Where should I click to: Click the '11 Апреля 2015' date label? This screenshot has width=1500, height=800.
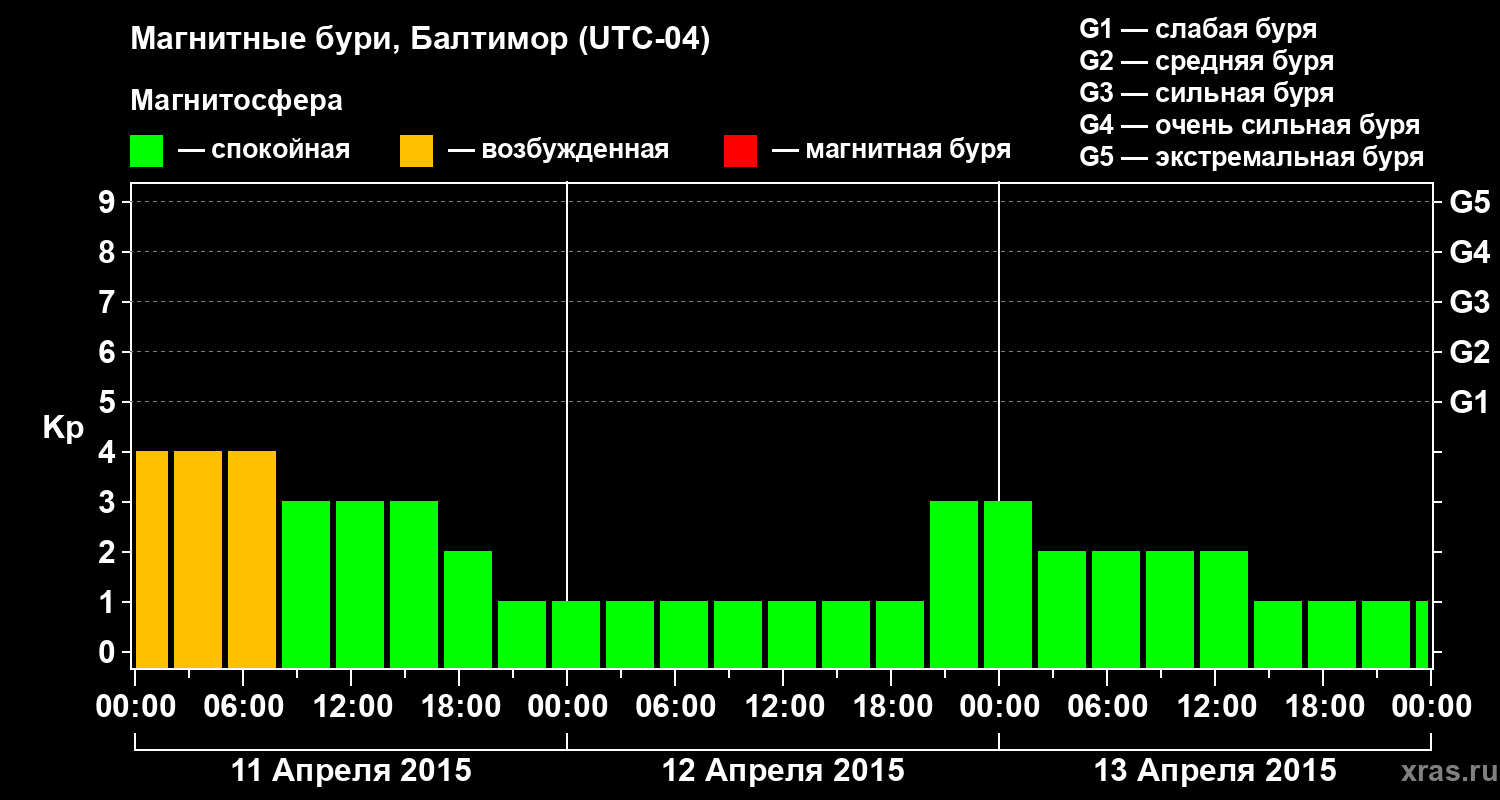pyautogui.click(x=351, y=771)
